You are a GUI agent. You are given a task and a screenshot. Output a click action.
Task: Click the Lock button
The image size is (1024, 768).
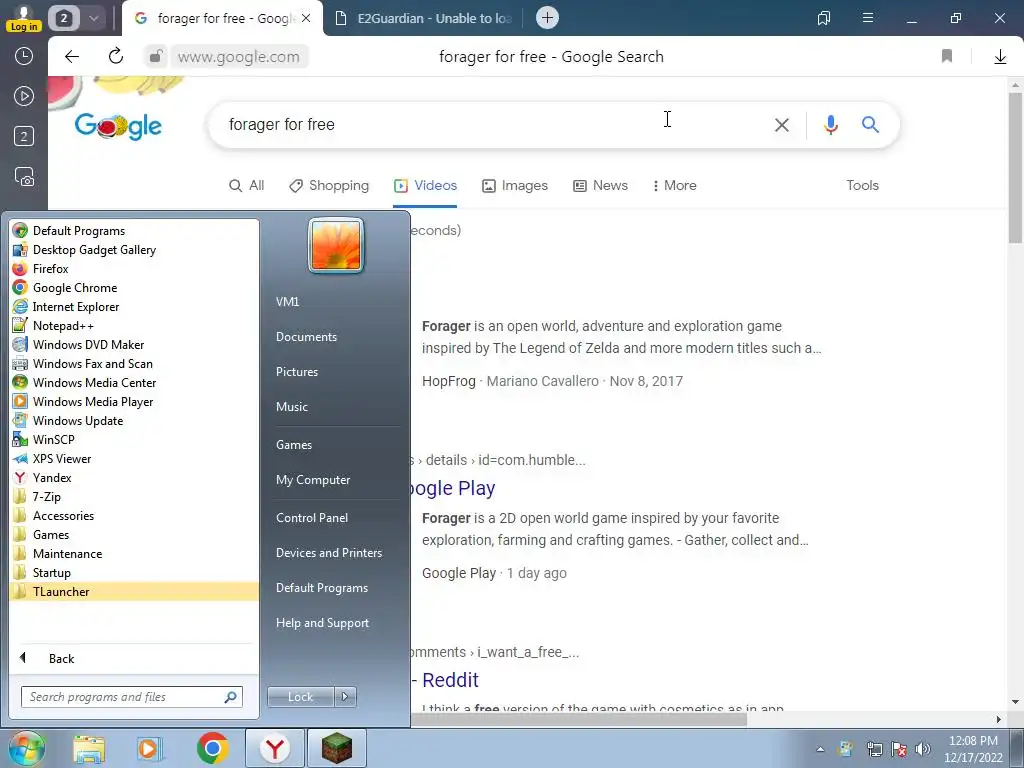click(301, 697)
